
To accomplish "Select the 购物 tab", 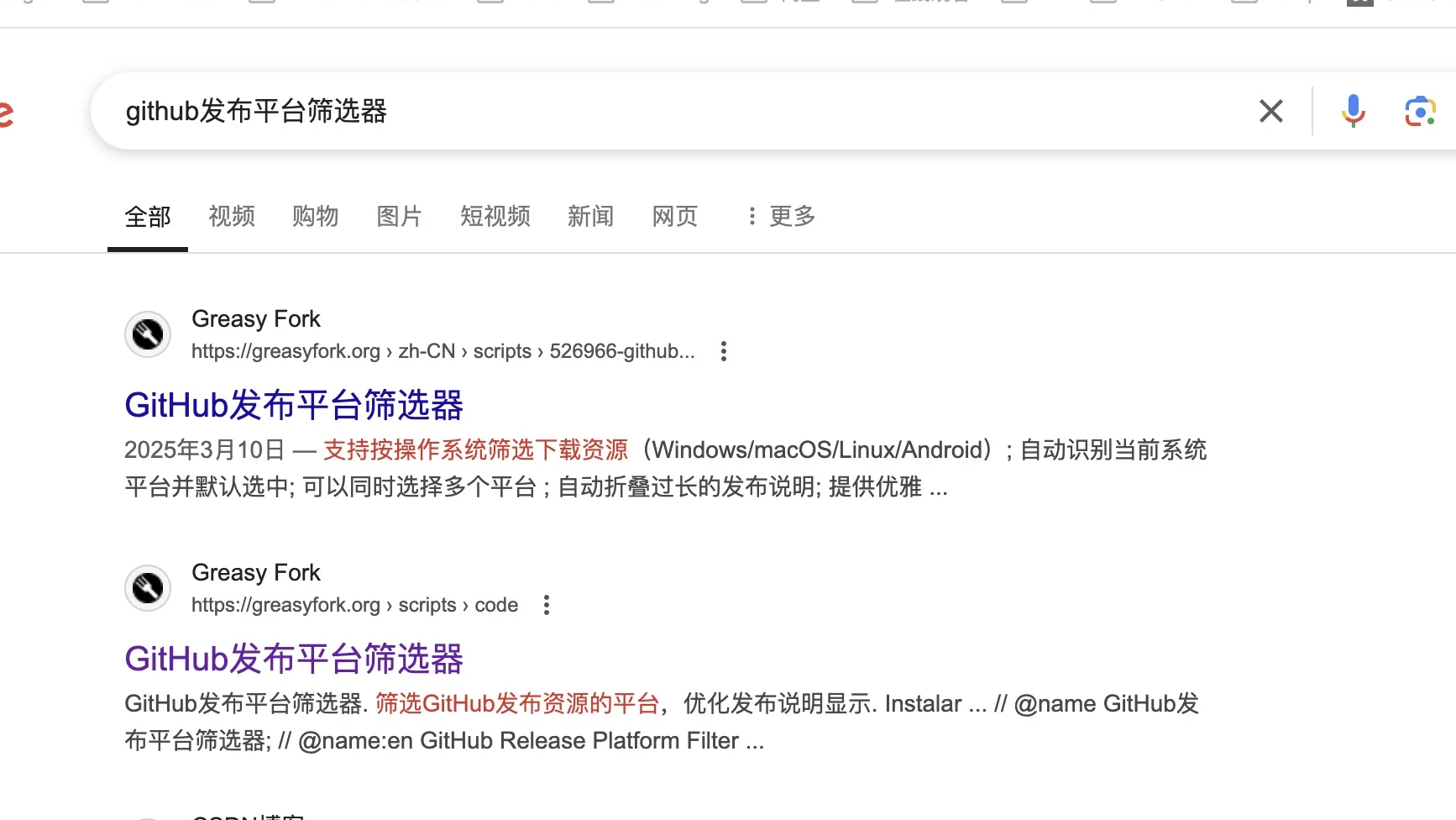I will pos(315,217).
